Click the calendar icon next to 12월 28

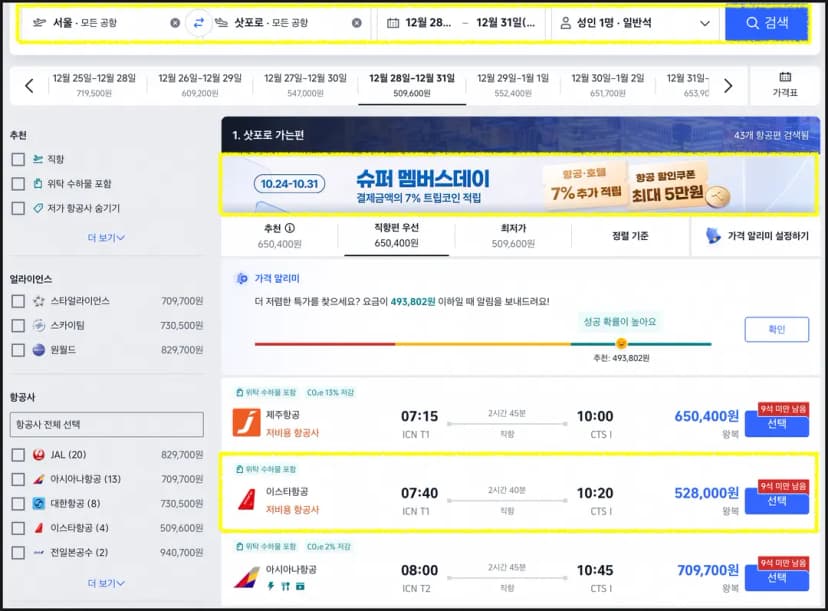[x=393, y=23]
